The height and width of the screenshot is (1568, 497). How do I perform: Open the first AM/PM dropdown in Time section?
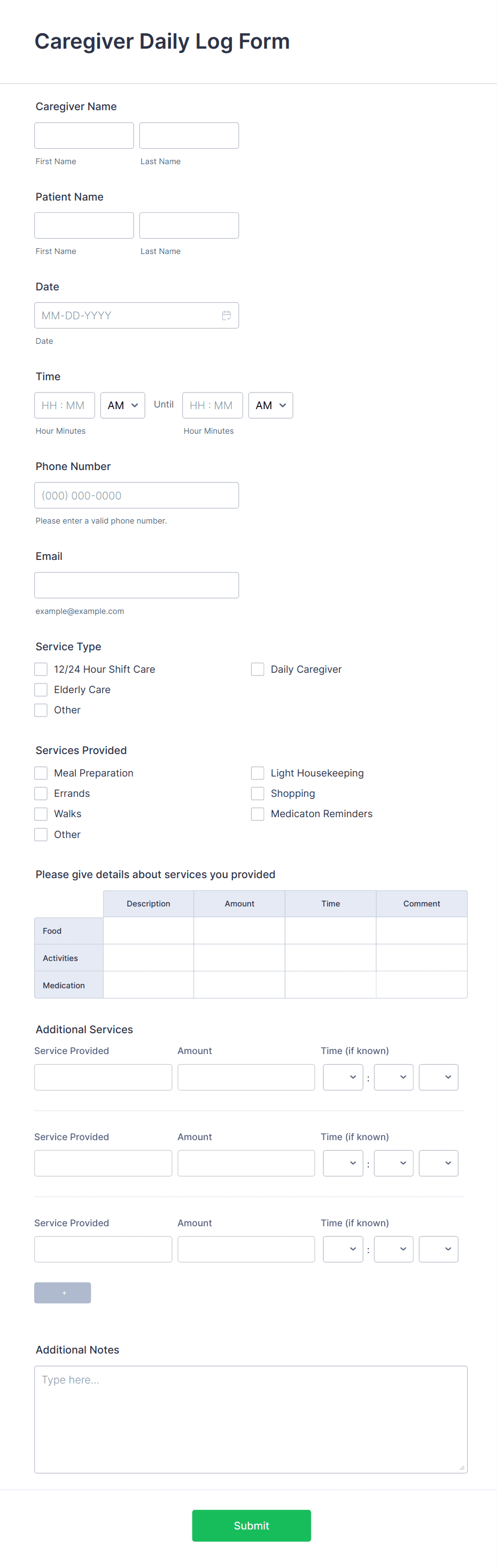point(122,405)
